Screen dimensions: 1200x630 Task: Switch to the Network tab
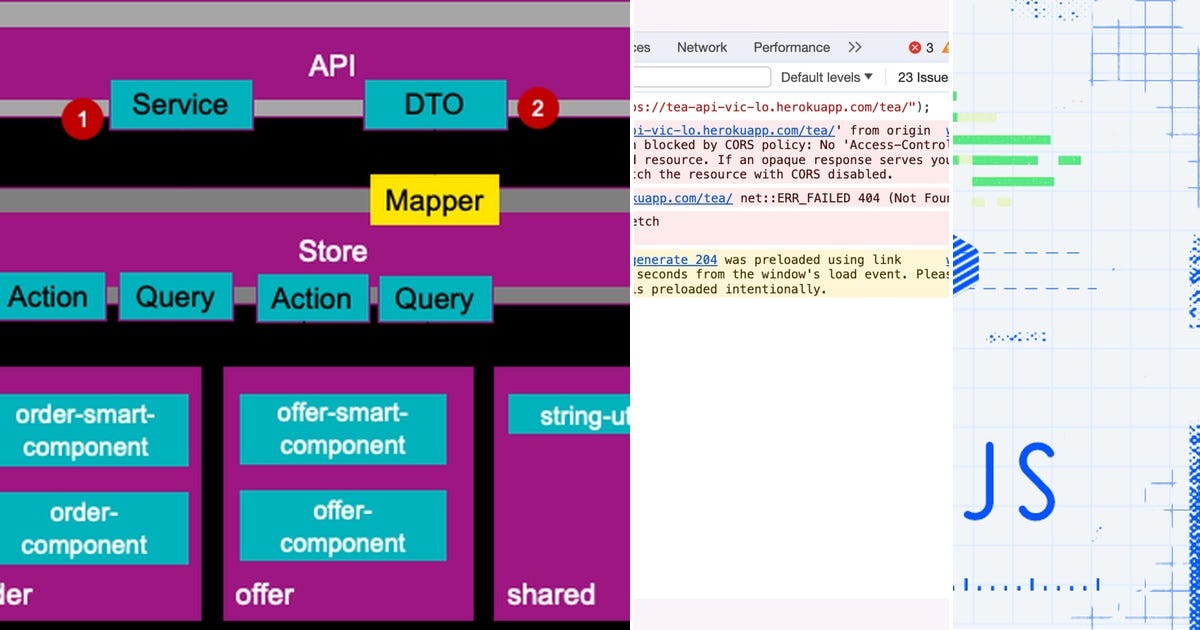(x=701, y=47)
